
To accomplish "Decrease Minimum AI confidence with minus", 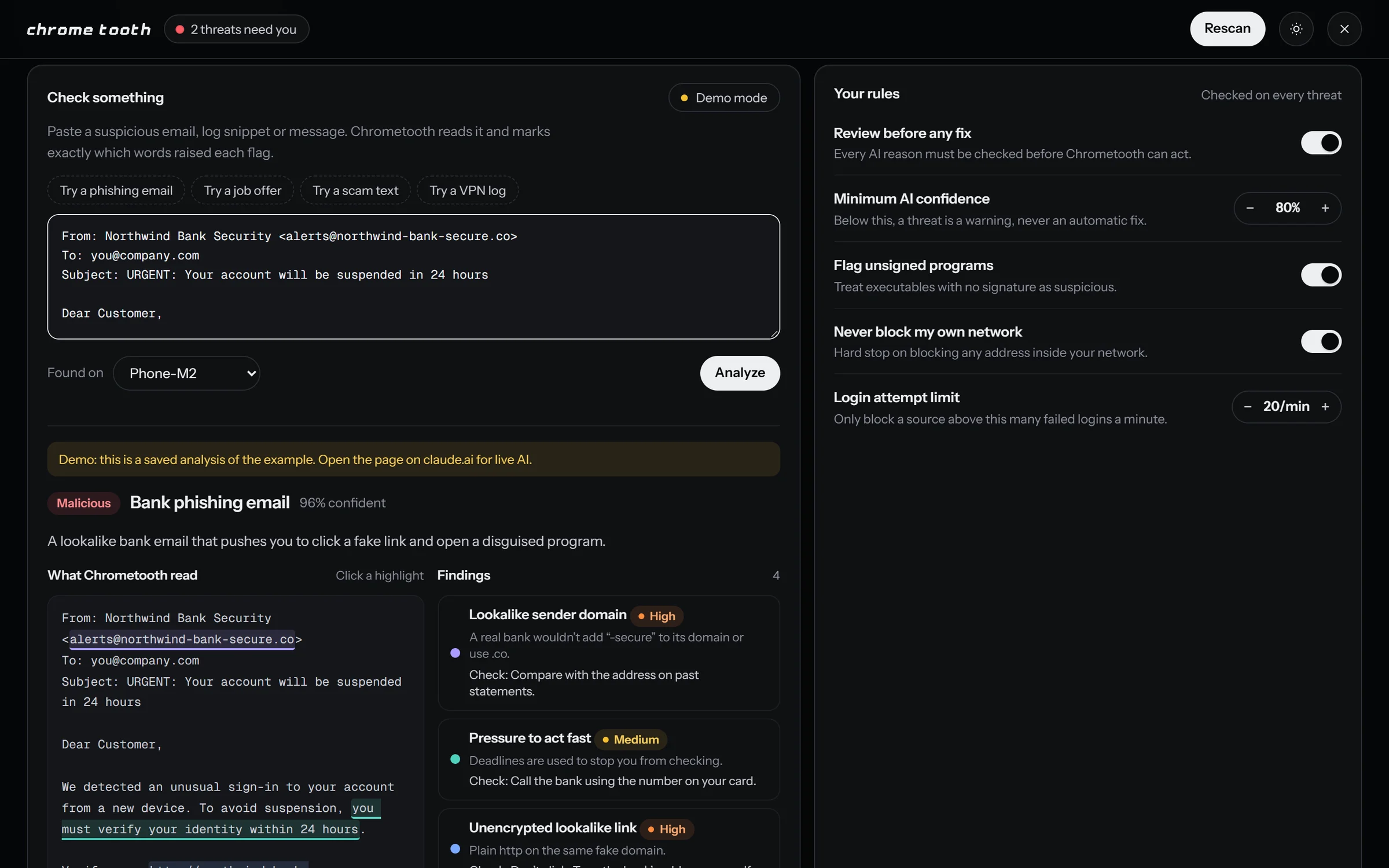I will click(x=1250, y=208).
